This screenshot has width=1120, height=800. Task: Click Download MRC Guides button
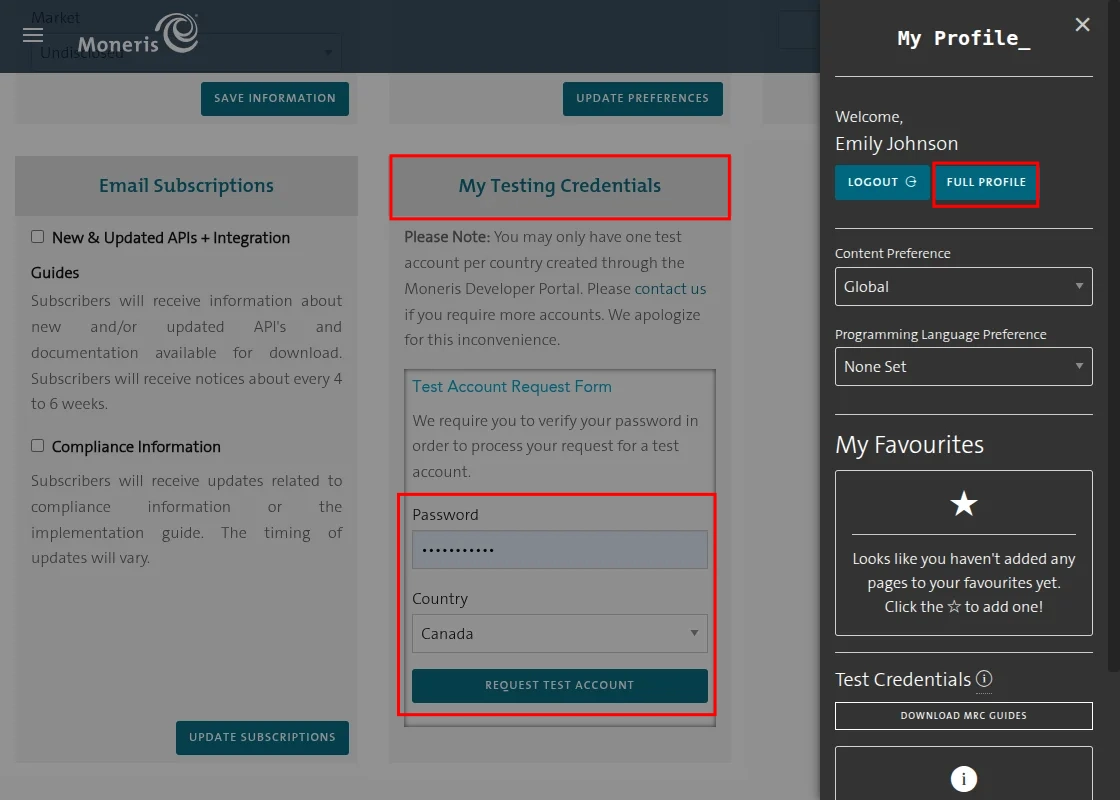tap(964, 716)
